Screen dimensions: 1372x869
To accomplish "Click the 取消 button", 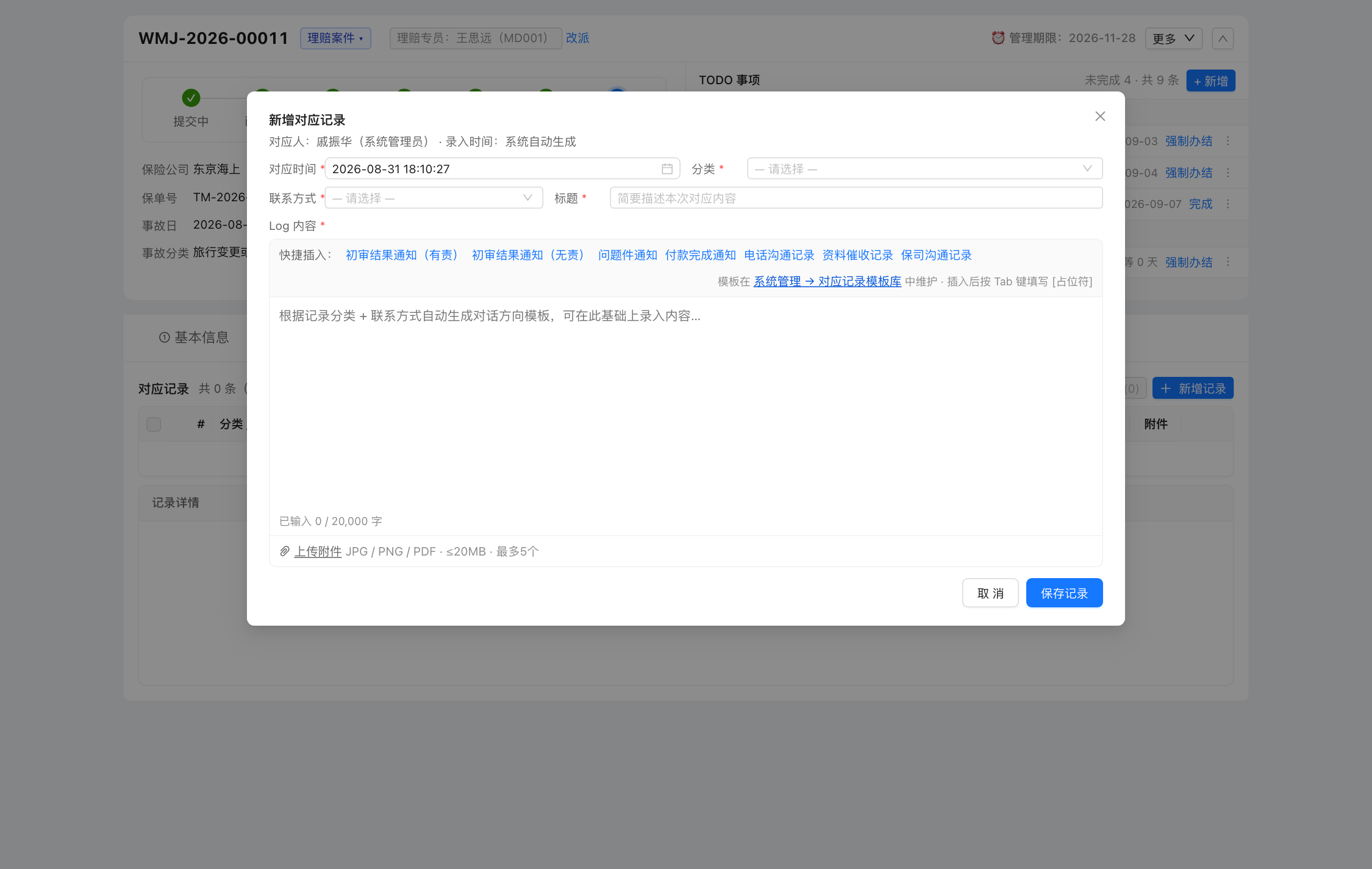I will 990,593.
